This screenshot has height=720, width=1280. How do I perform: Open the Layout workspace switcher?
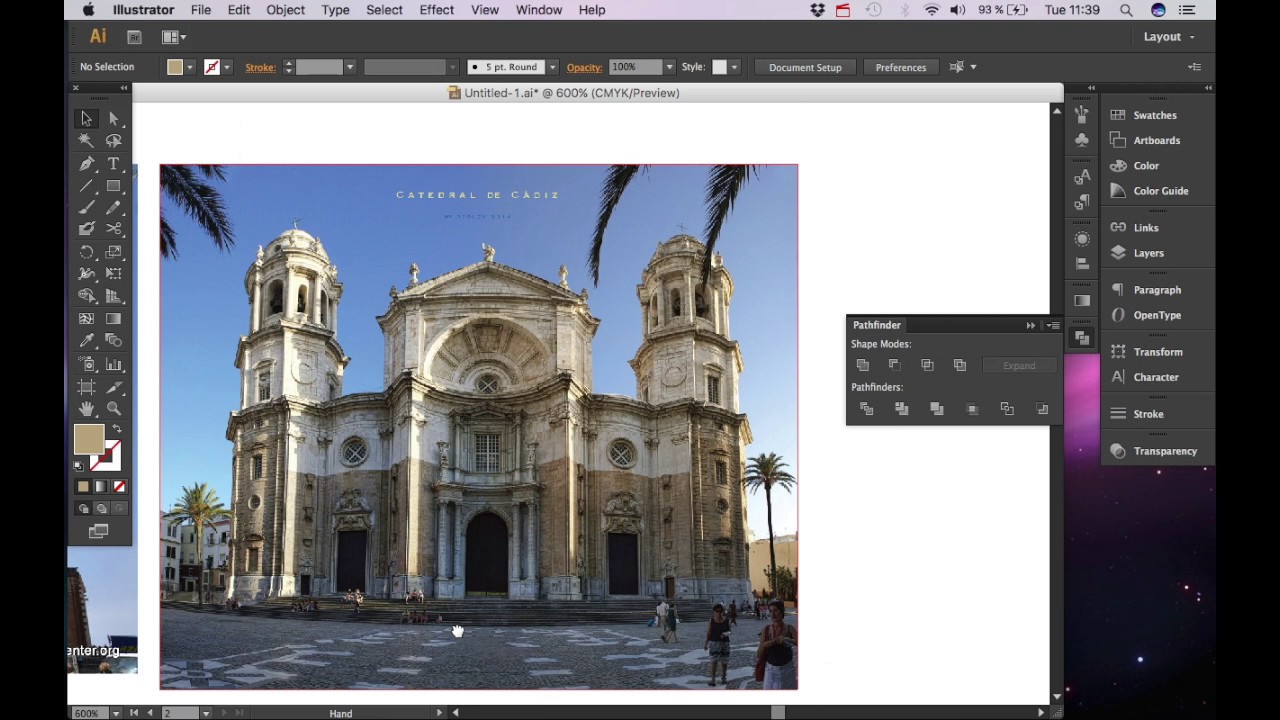(1169, 37)
